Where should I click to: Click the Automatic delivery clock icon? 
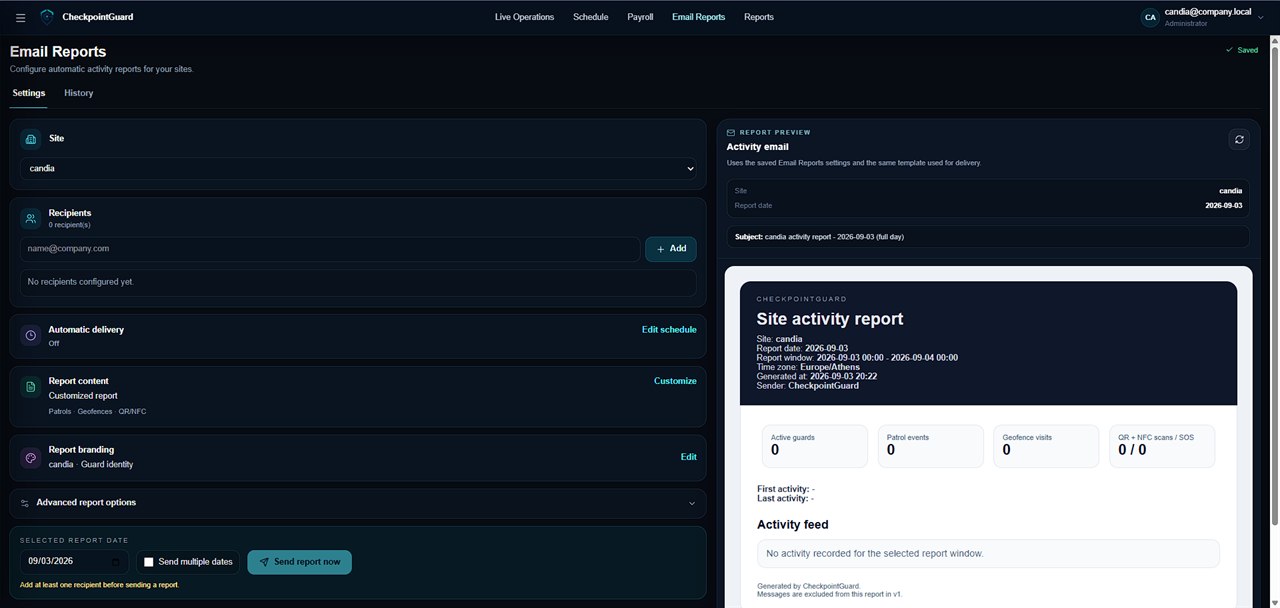[x=31, y=335]
